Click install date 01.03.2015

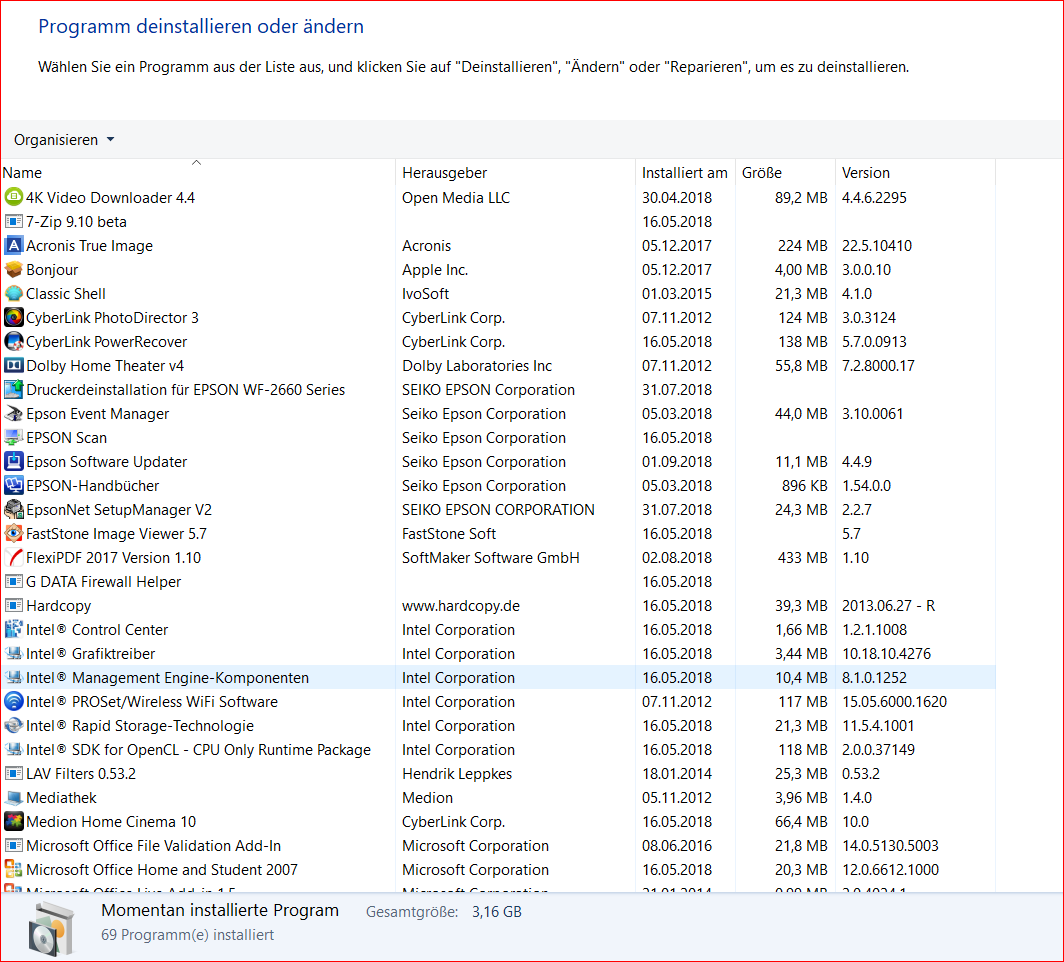[x=677, y=294]
